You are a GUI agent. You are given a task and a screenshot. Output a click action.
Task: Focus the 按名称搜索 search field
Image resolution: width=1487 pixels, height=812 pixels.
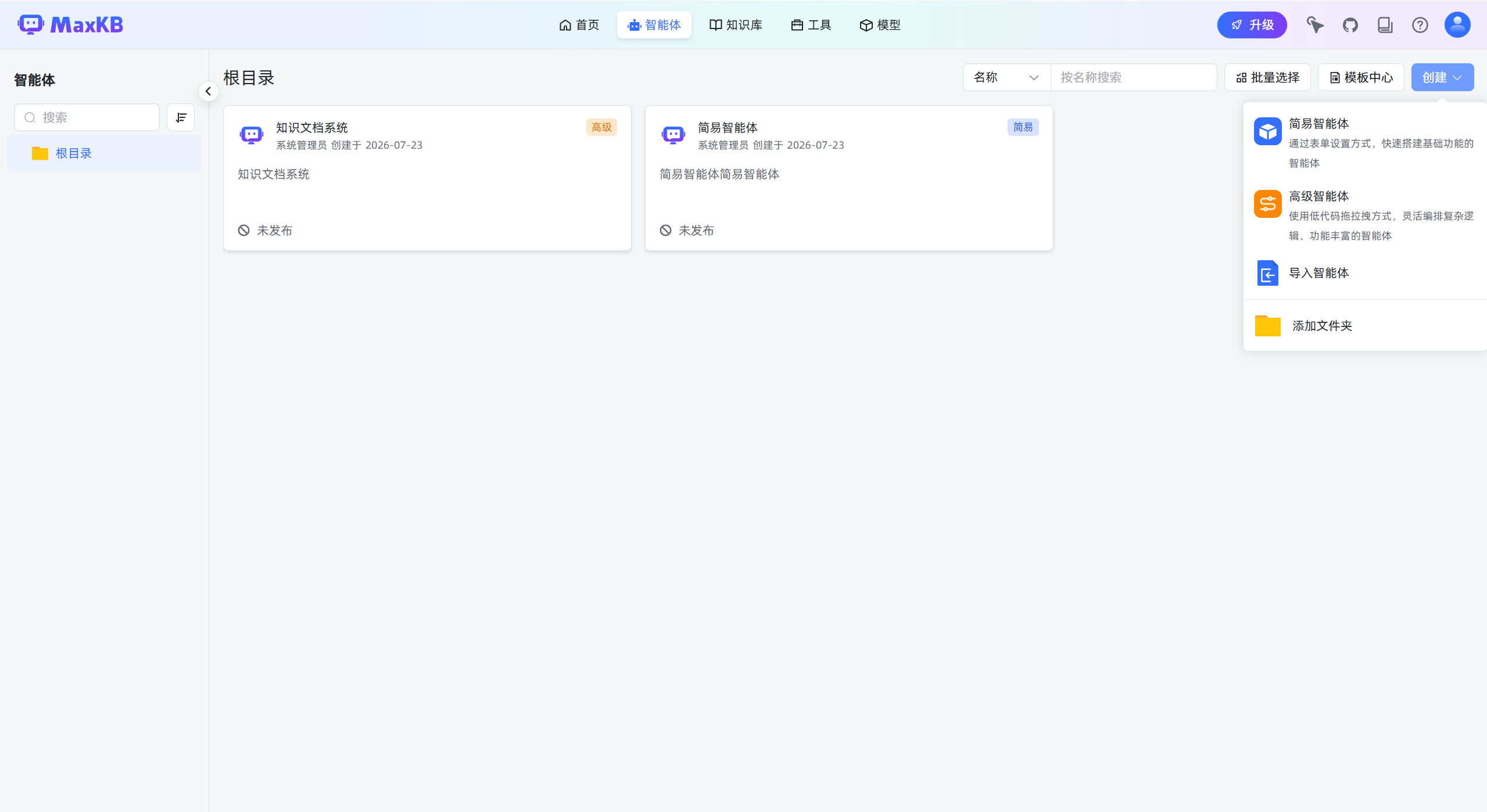pyautogui.click(x=1133, y=77)
